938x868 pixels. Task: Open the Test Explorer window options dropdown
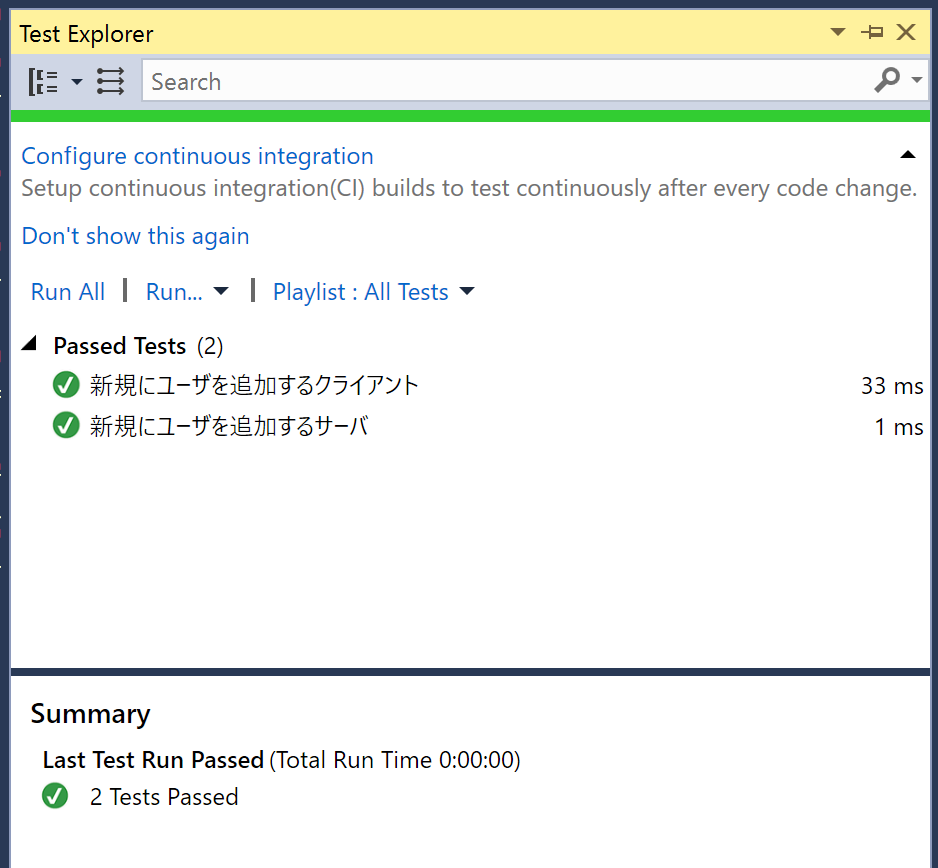pyautogui.click(x=838, y=32)
